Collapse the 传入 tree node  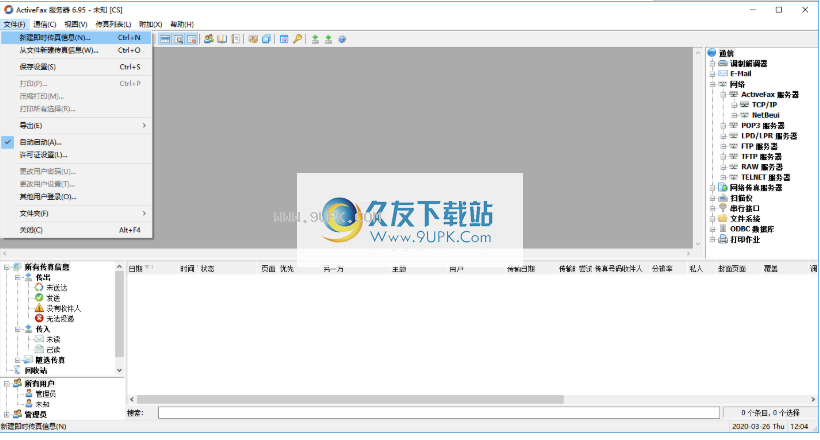(x=17, y=329)
